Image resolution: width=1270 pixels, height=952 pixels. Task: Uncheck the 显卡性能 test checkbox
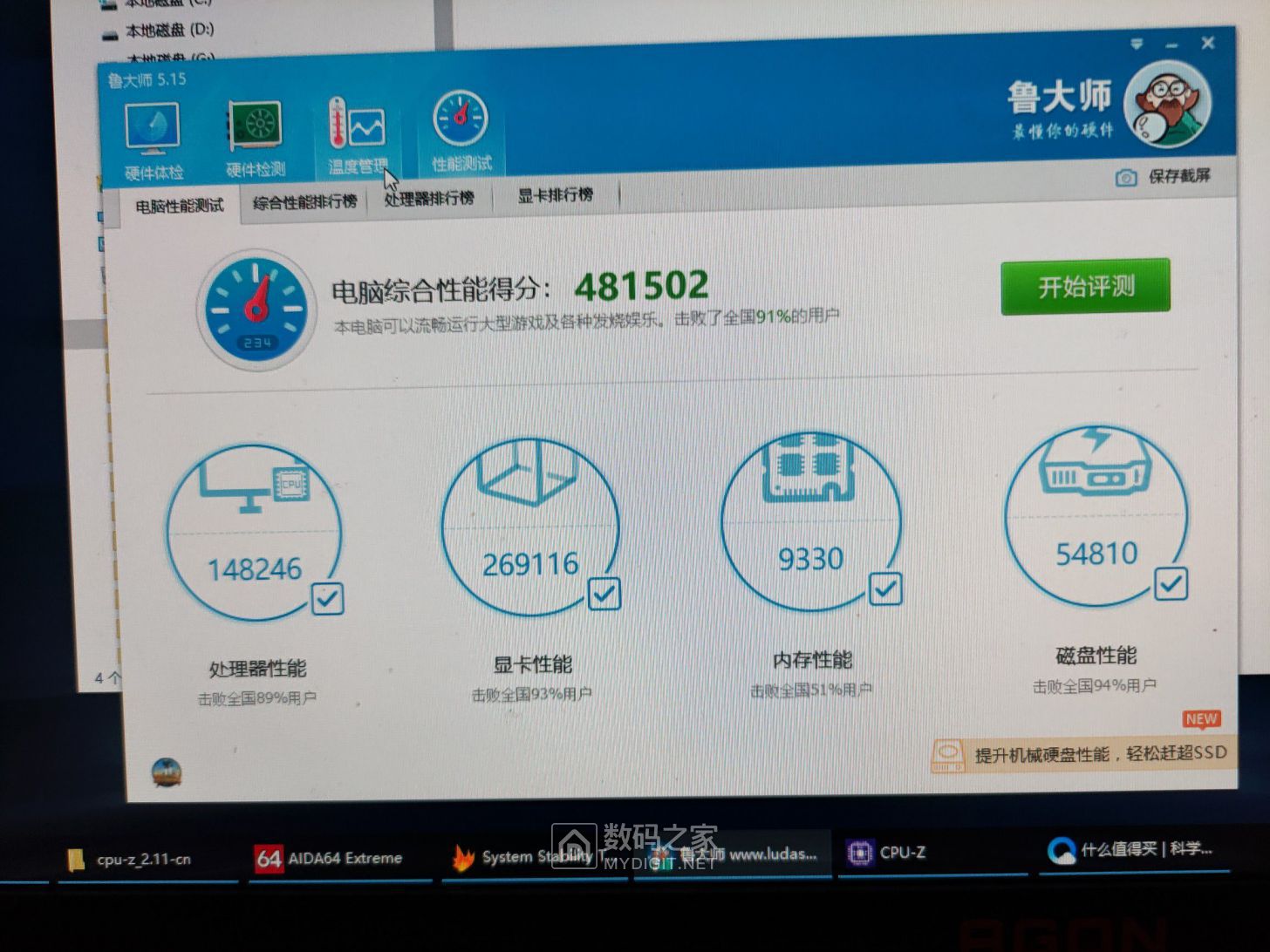click(604, 594)
